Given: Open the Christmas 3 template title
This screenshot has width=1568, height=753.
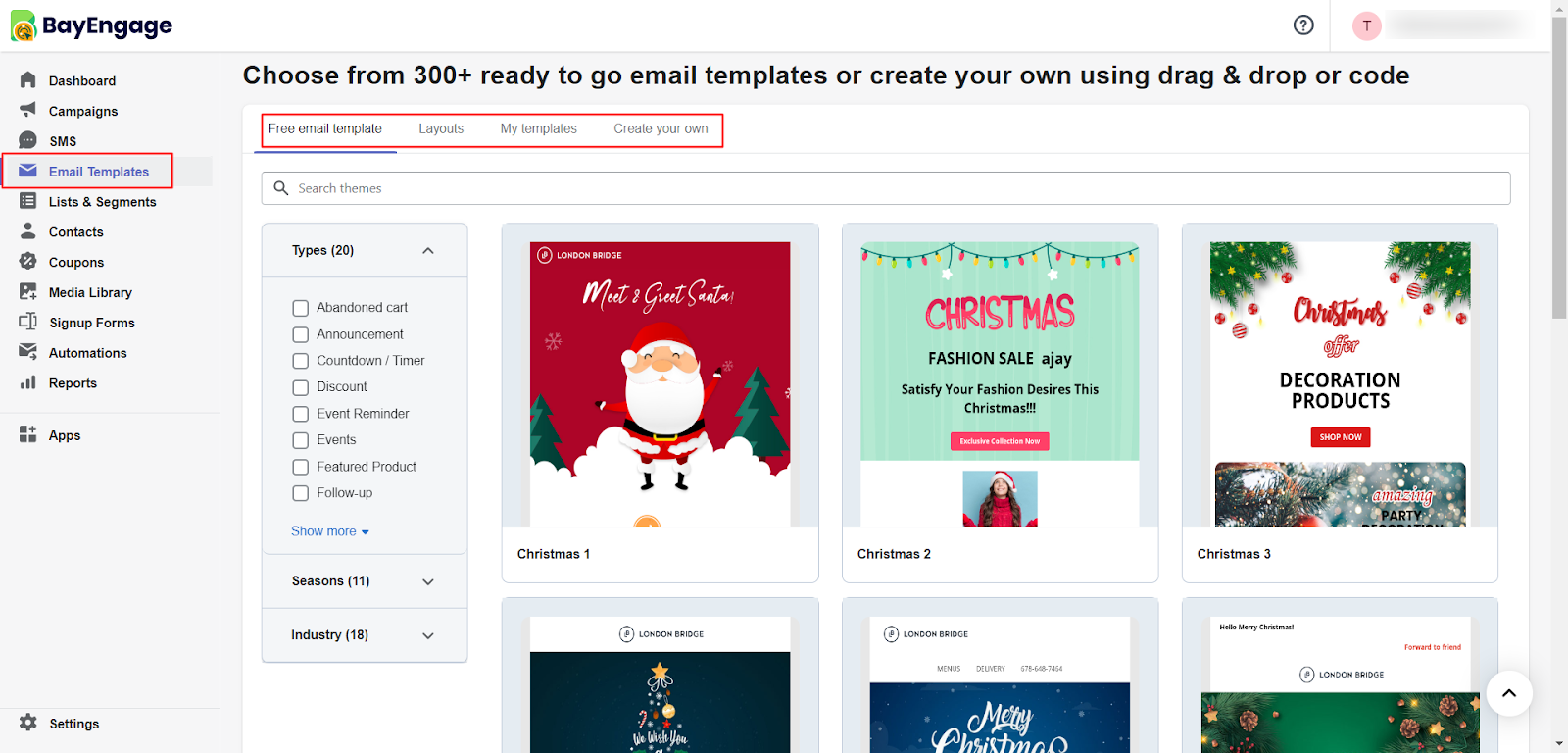Looking at the screenshot, I should (x=1234, y=554).
